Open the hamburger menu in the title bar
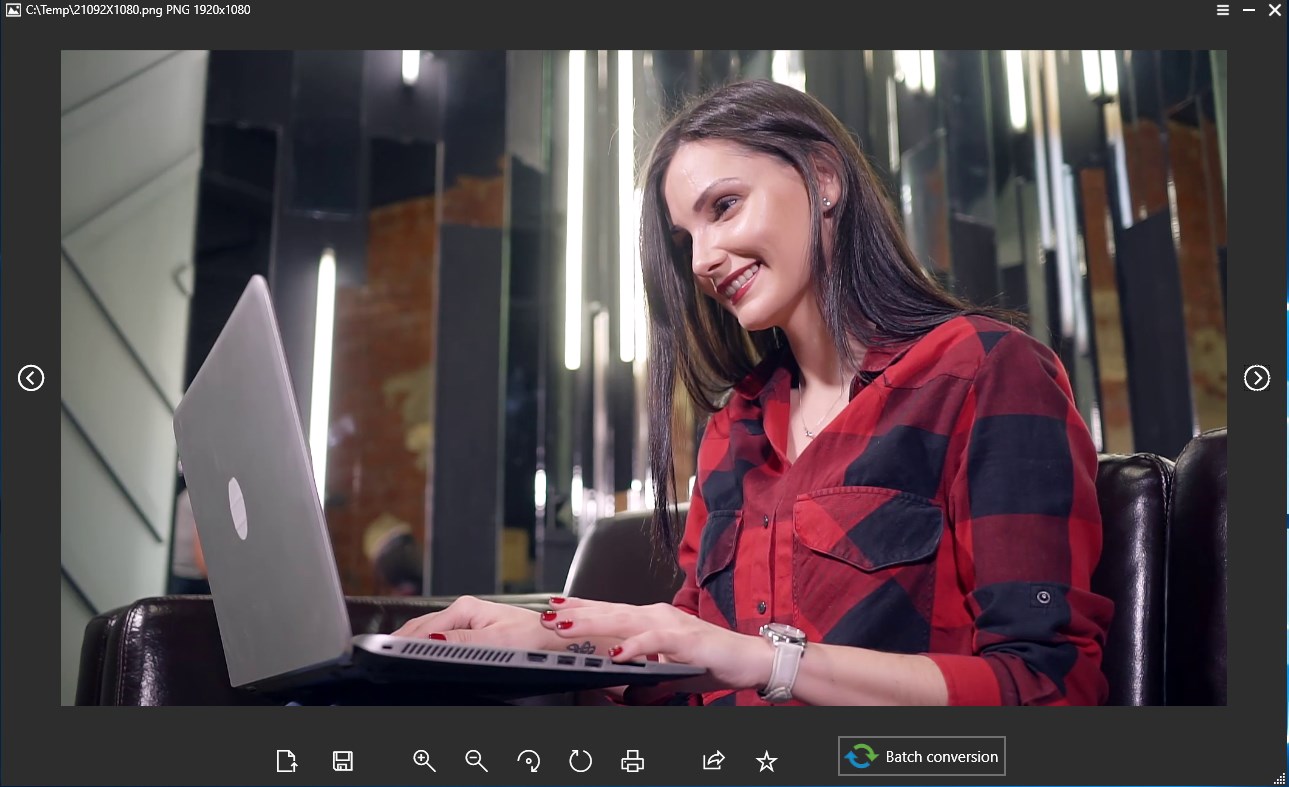 click(1223, 10)
